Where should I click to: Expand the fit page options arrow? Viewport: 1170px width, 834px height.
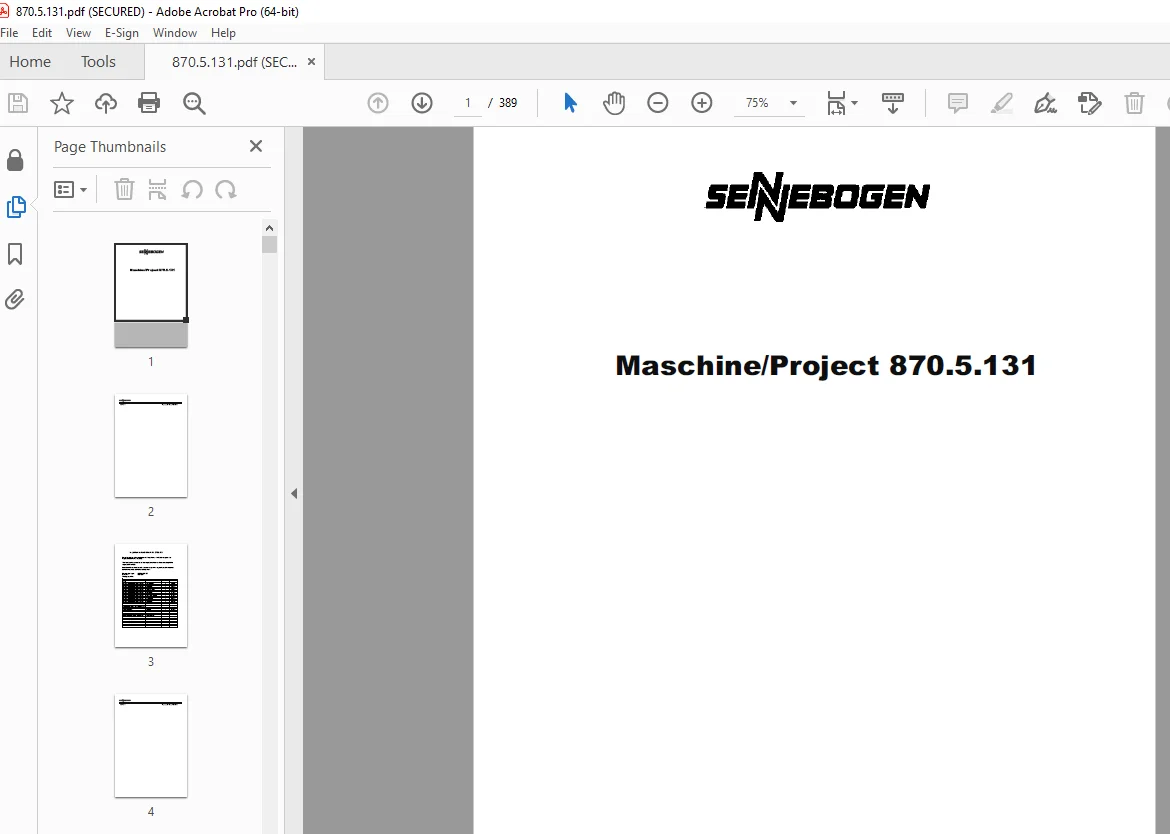854,103
